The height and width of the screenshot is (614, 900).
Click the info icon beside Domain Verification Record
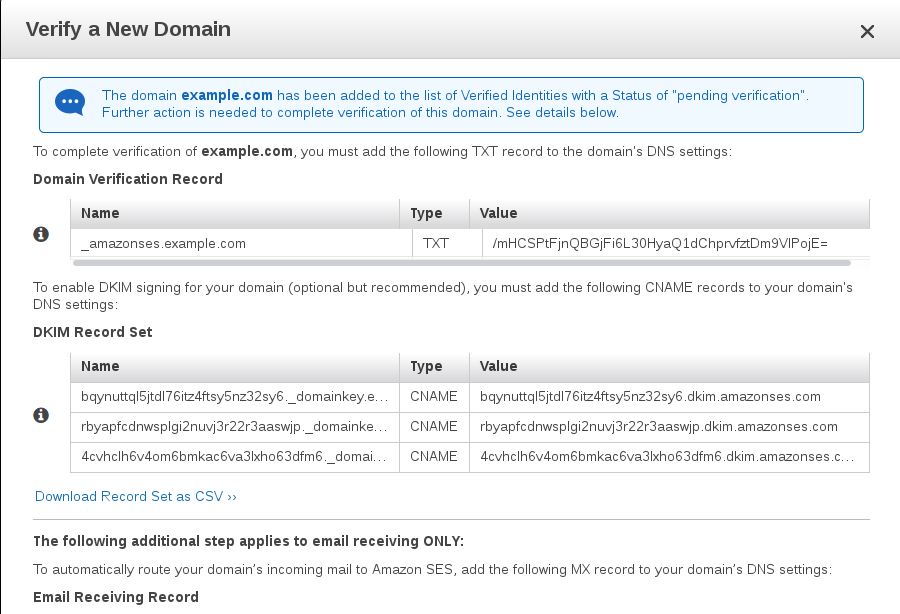(x=41, y=233)
